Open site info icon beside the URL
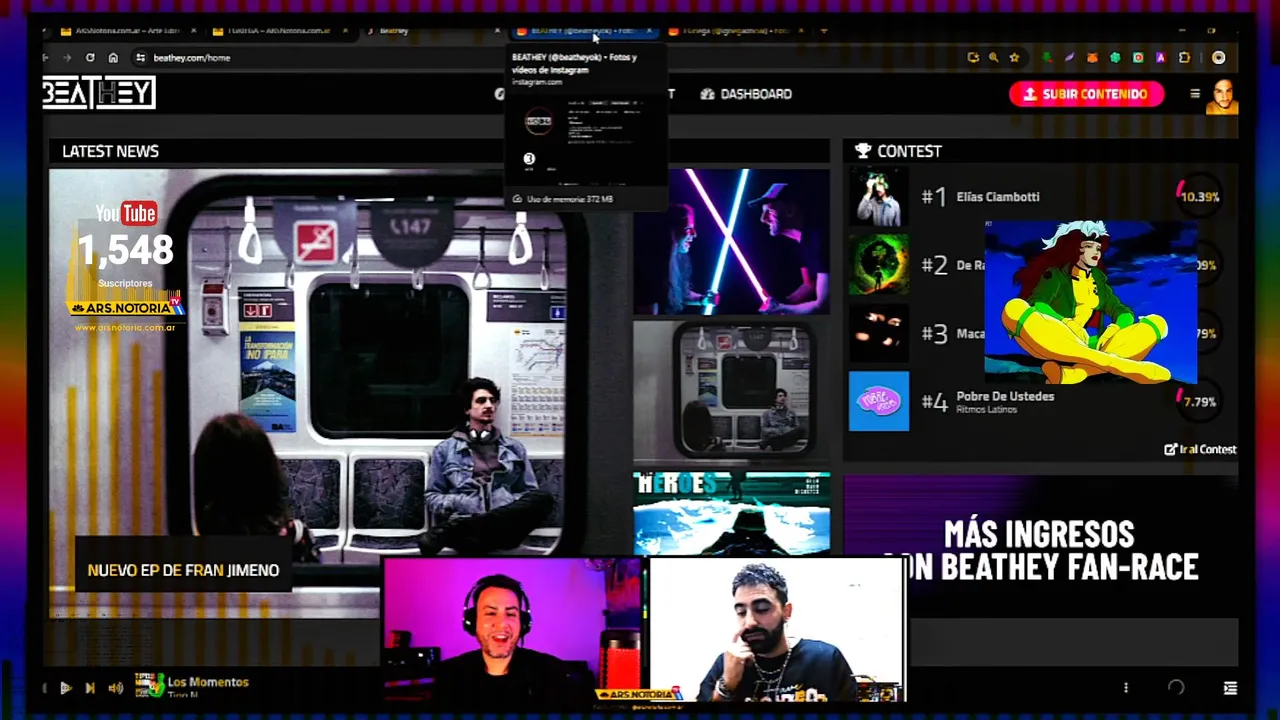1280x720 pixels. click(x=141, y=58)
